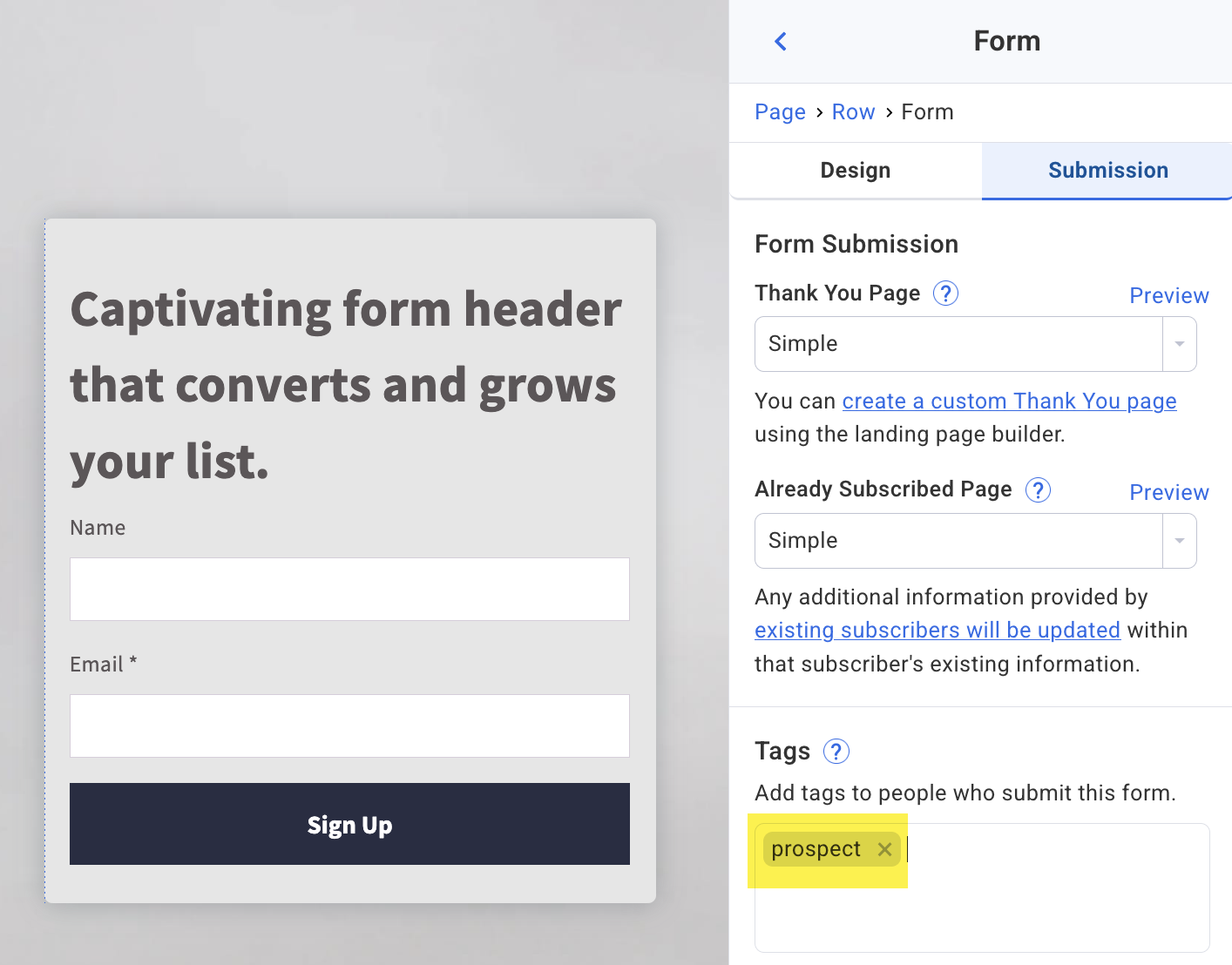The height and width of the screenshot is (965, 1232).
Task: Open the Already Subscribed Page help tooltip
Action: tap(1038, 490)
